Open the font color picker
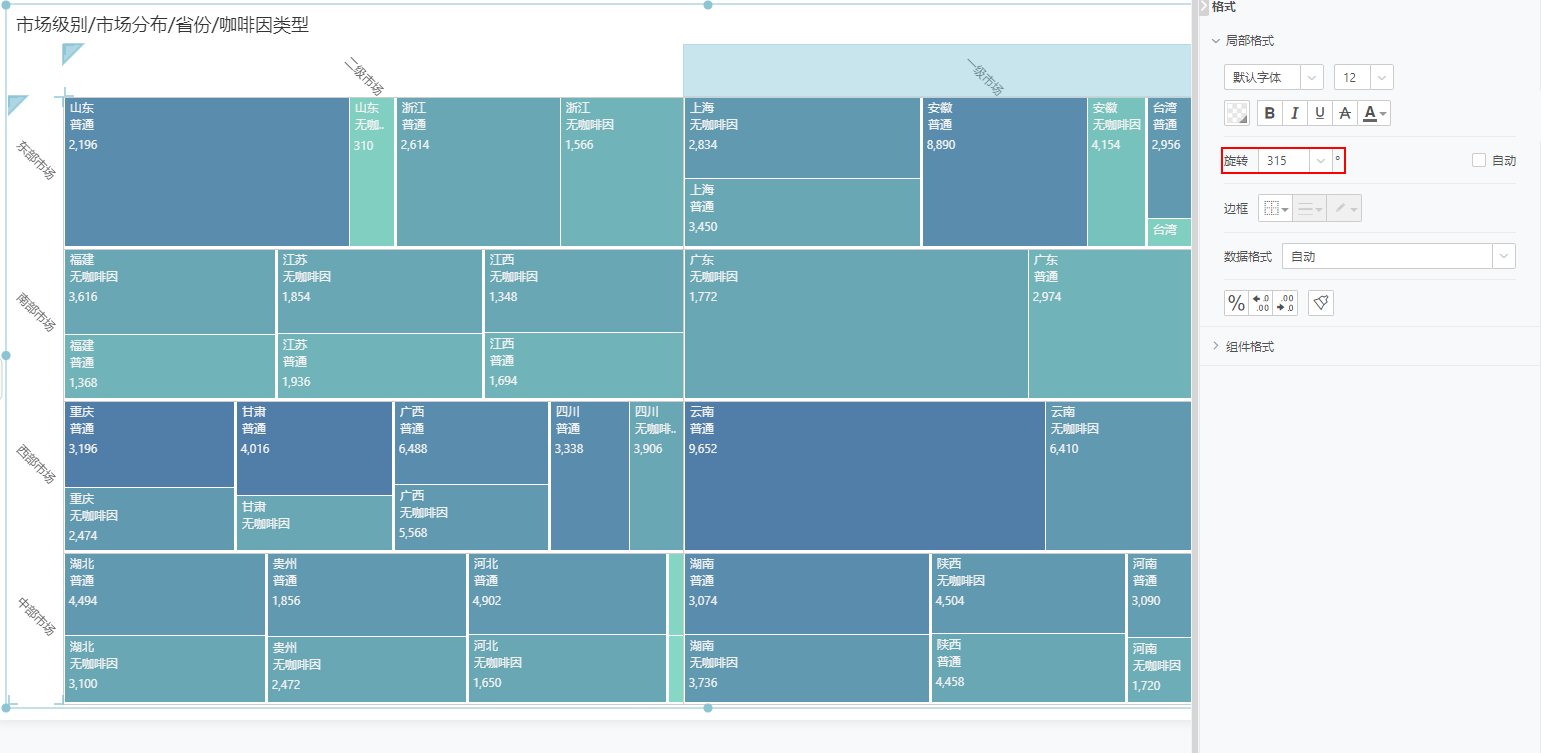This screenshot has height=753, width=1541. 1376,113
